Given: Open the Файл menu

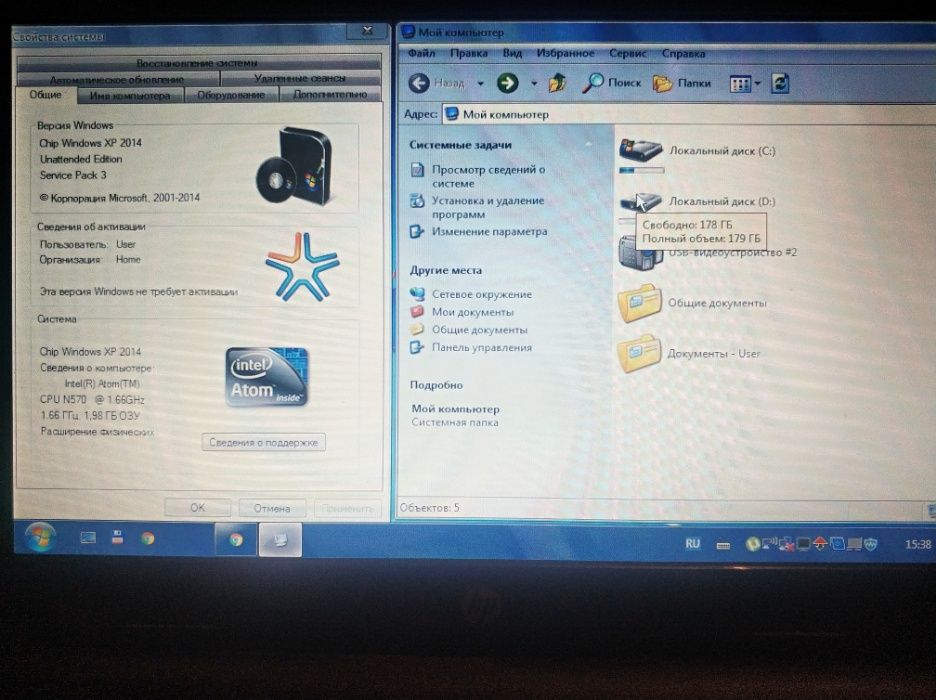Looking at the screenshot, I should point(421,53).
